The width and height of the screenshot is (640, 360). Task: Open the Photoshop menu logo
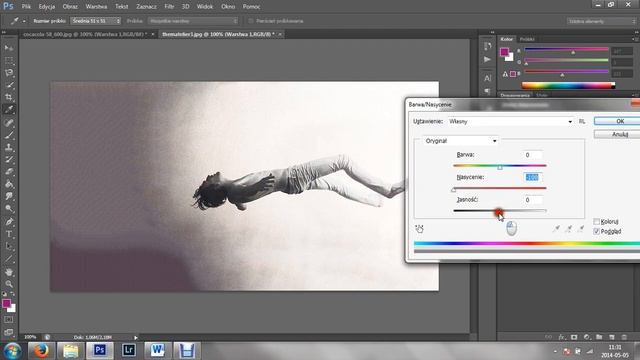coord(8,6)
